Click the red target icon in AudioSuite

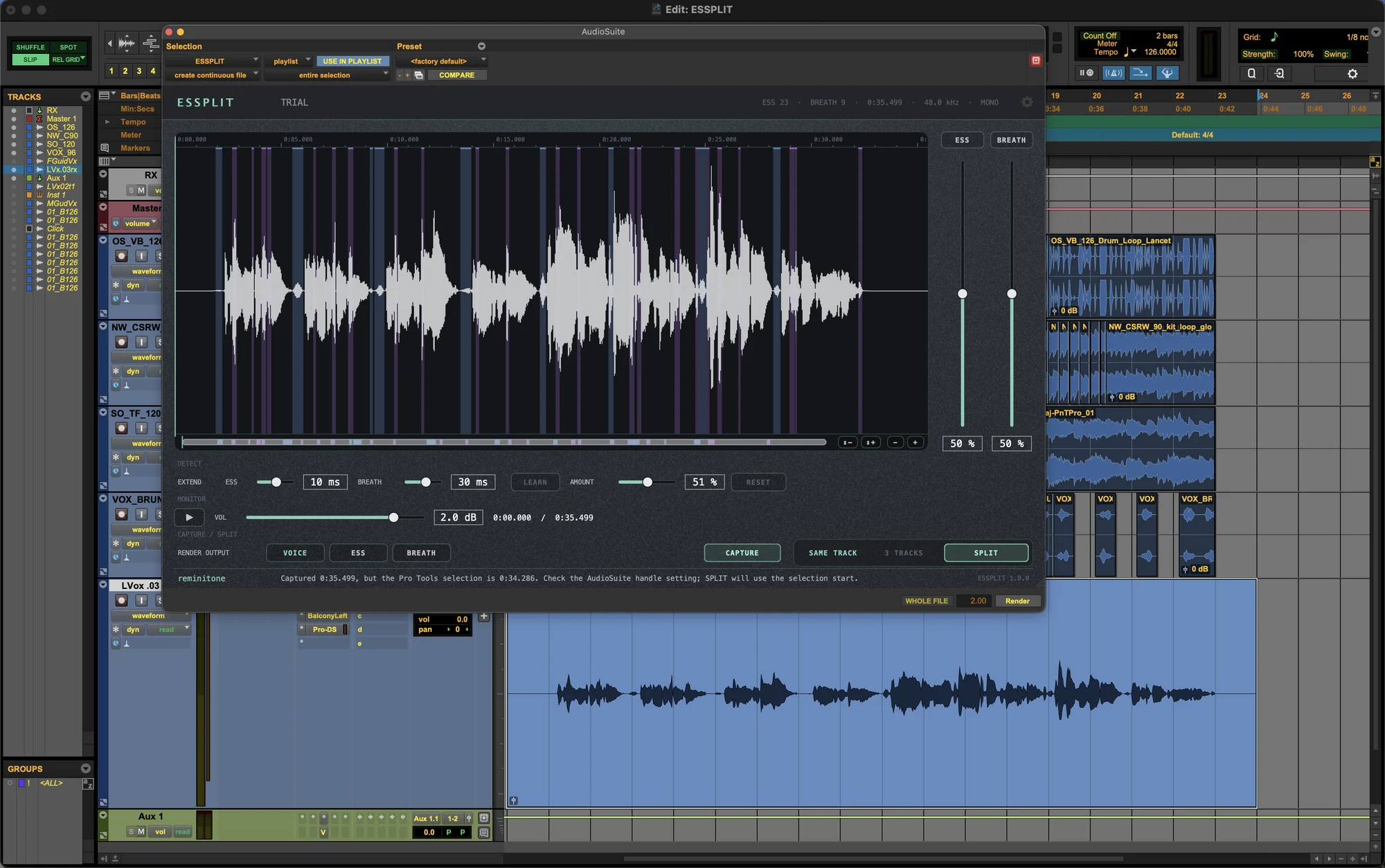pyautogui.click(x=1036, y=61)
